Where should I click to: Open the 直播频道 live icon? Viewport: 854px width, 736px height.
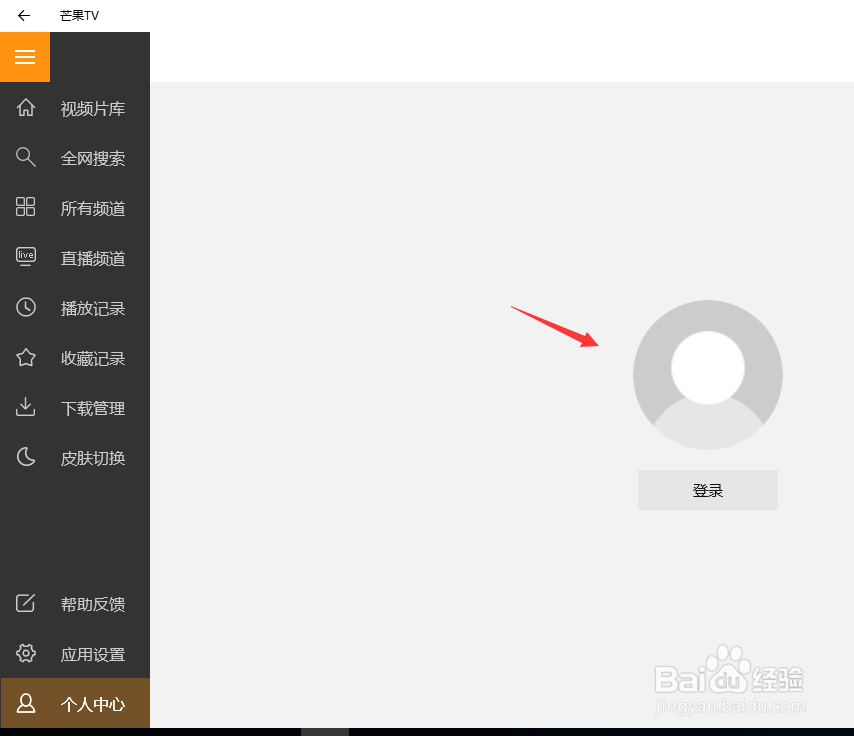point(25,257)
